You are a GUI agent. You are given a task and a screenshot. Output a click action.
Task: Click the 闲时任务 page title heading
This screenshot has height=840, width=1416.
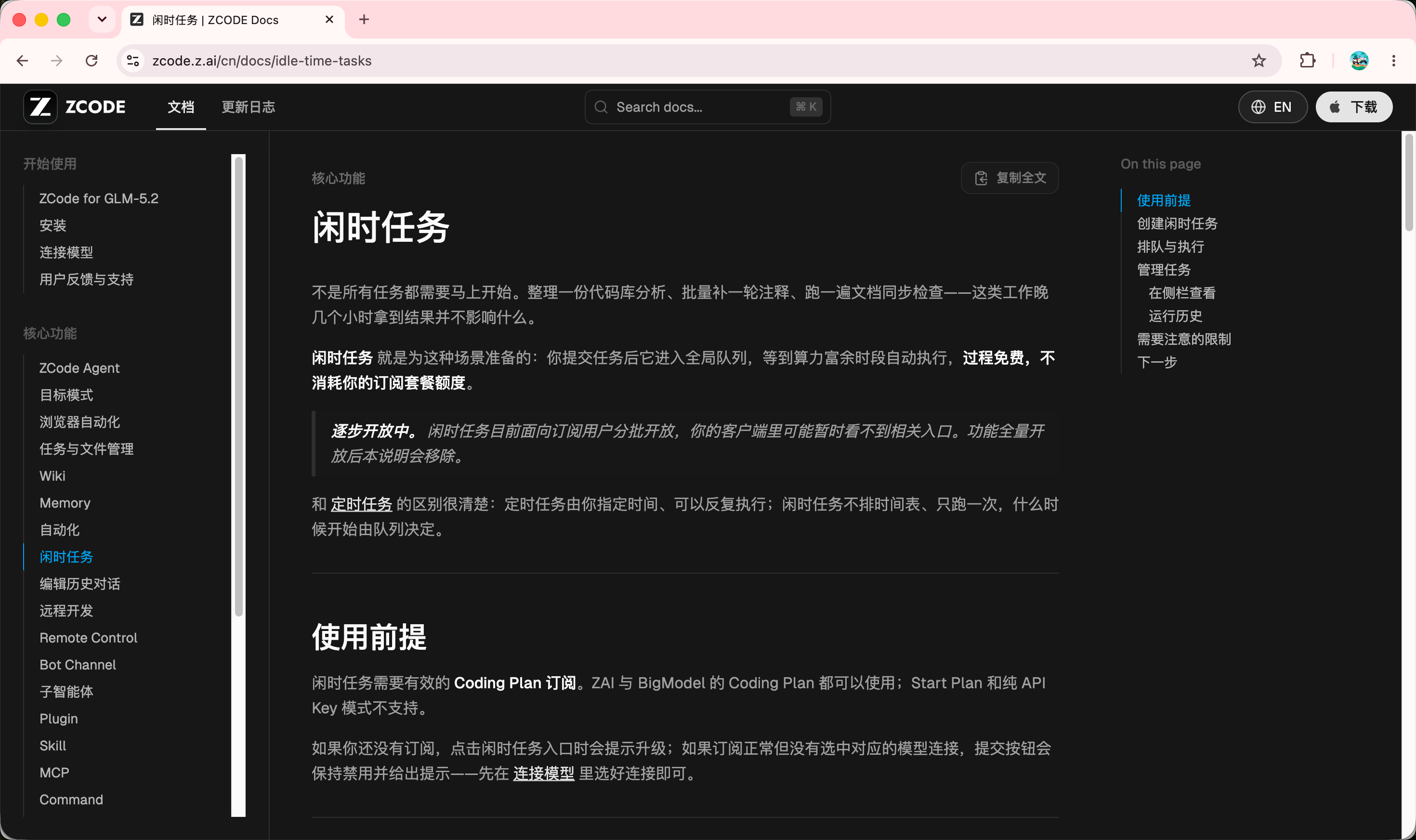[380, 228]
